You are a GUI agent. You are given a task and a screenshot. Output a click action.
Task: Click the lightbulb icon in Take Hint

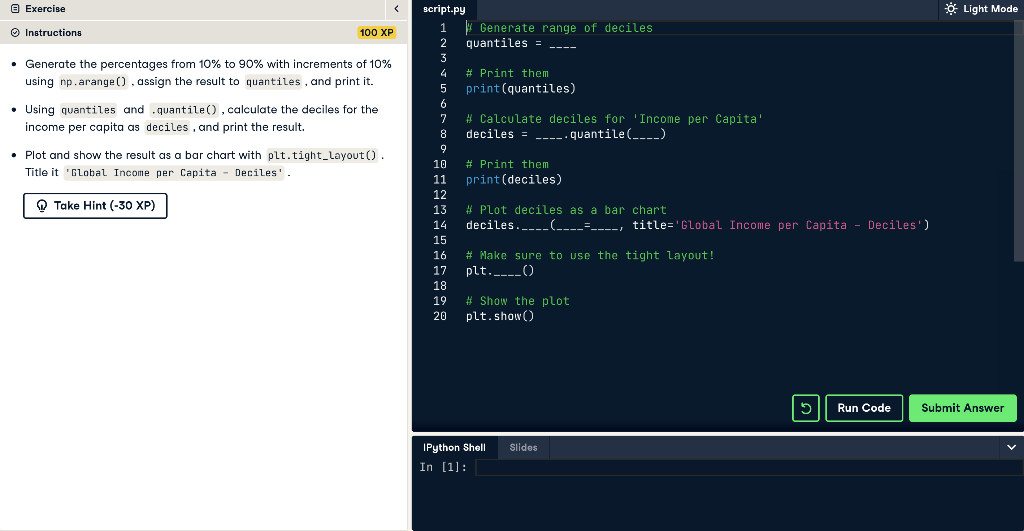pos(42,206)
